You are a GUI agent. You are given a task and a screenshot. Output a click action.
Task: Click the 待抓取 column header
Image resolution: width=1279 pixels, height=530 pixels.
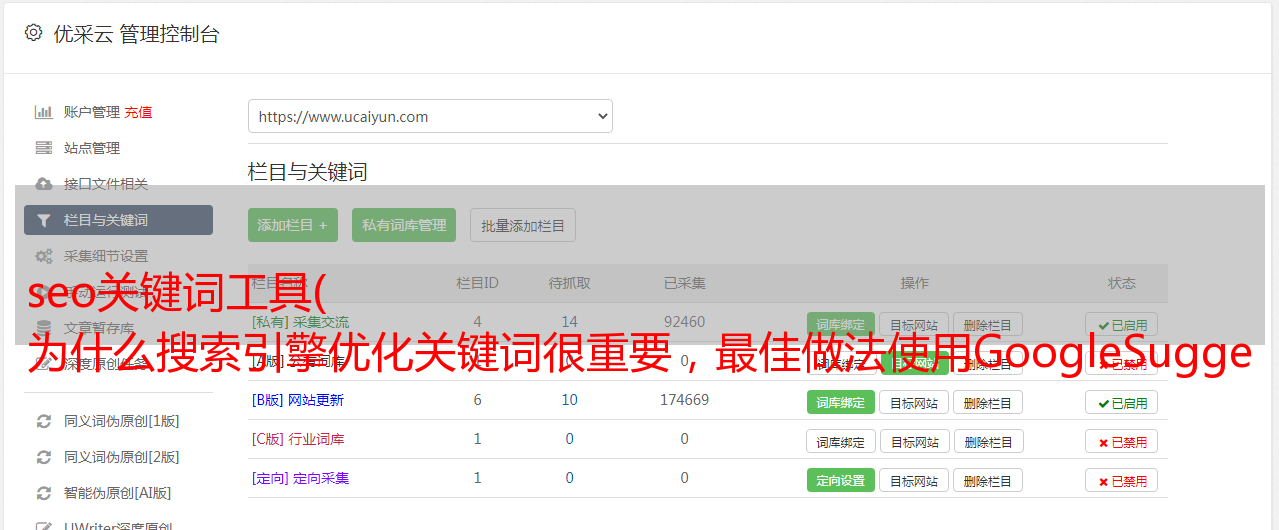[x=569, y=283]
